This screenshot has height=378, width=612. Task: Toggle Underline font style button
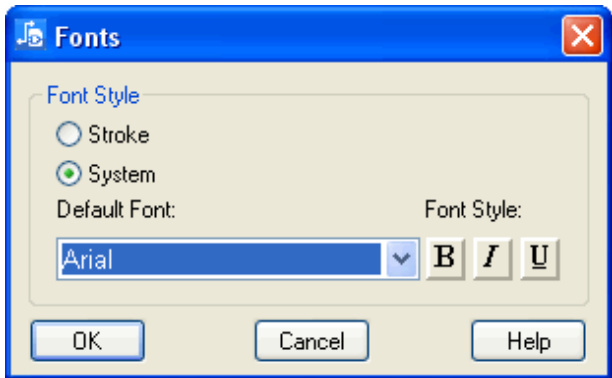(x=540, y=259)
